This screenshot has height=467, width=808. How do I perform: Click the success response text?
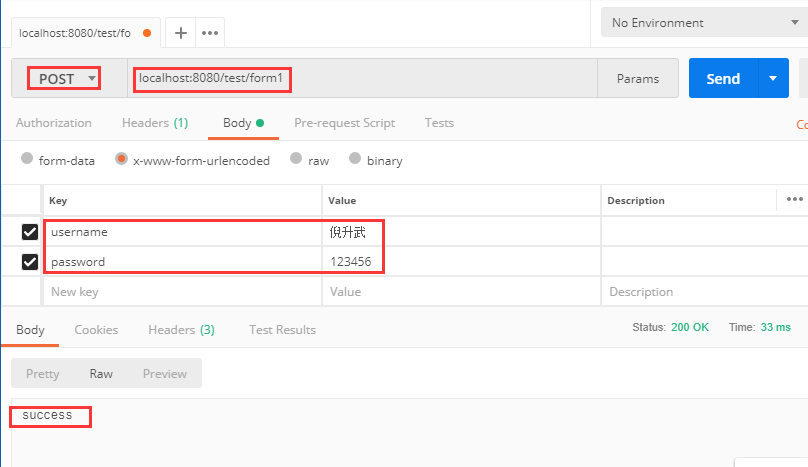[47, 415]
